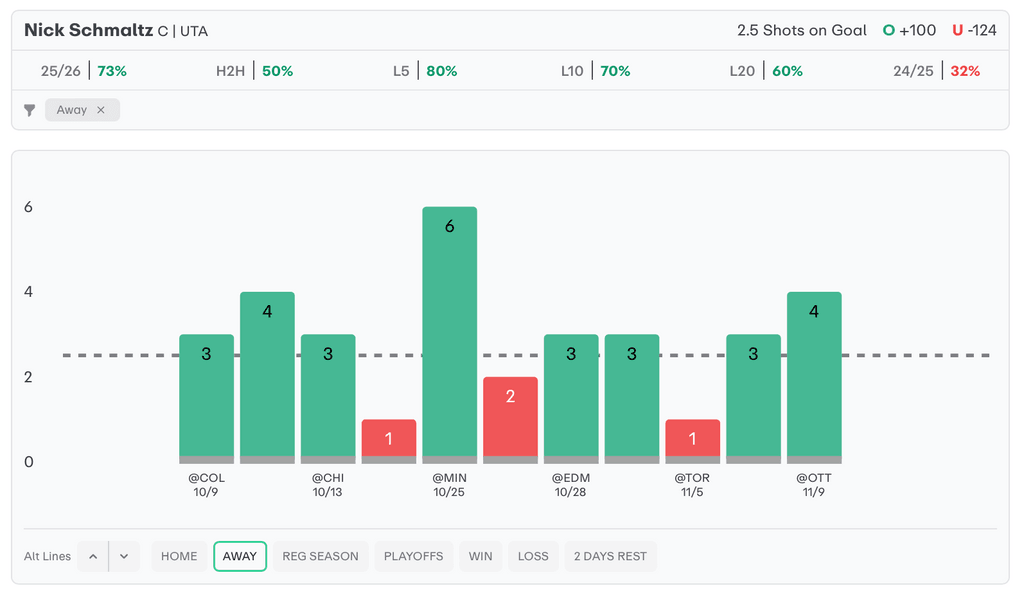1024x595 pixels.
Task: Lower alt line with down chevron
Action: [x=124, y=557]
